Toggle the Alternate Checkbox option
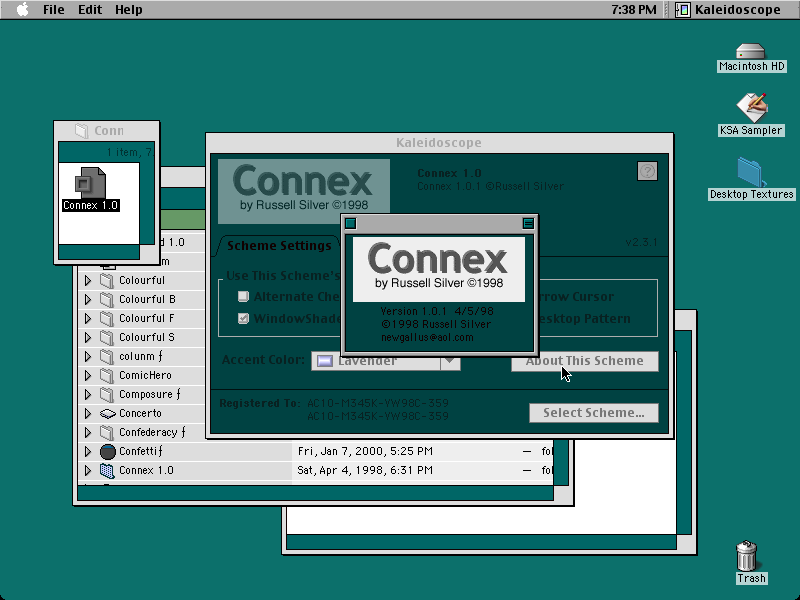 pyautogui.click(x=243, y=296)
